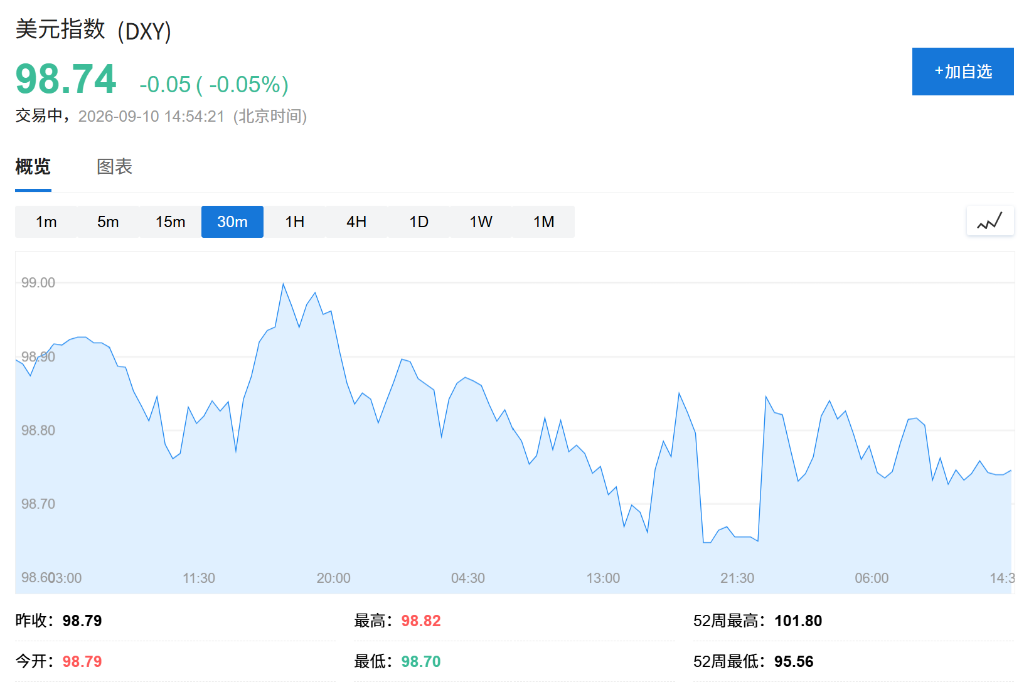Click the 21:30 time axis label
The image size is (1024, 692).
click(737, 578)
